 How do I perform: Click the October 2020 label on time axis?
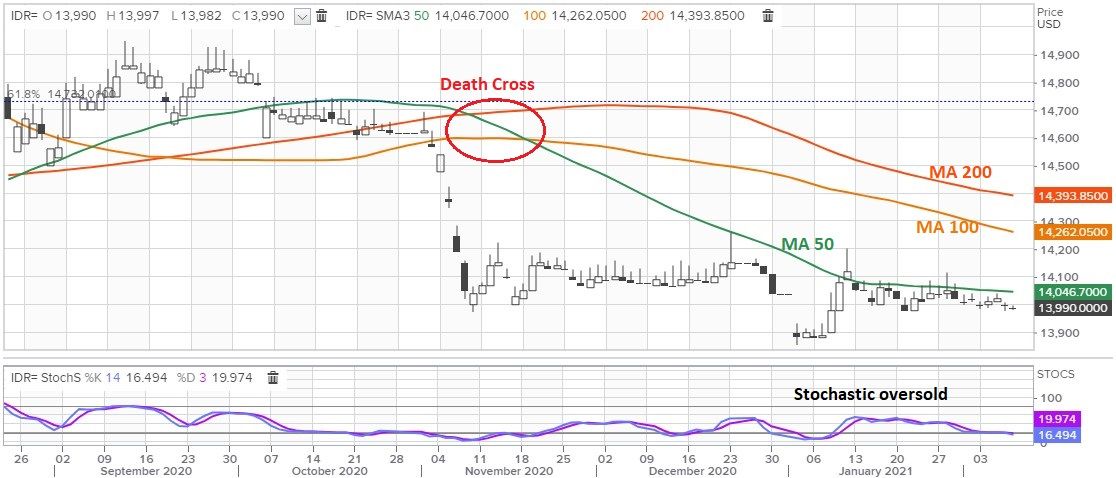tap(330, 471)
